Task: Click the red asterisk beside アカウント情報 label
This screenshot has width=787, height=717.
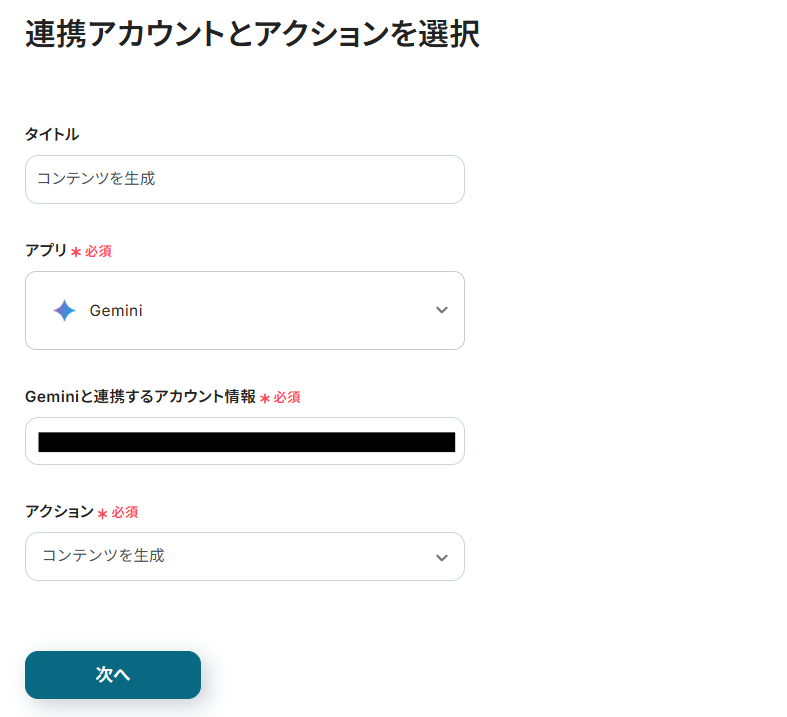Action: tap(265, 398)
